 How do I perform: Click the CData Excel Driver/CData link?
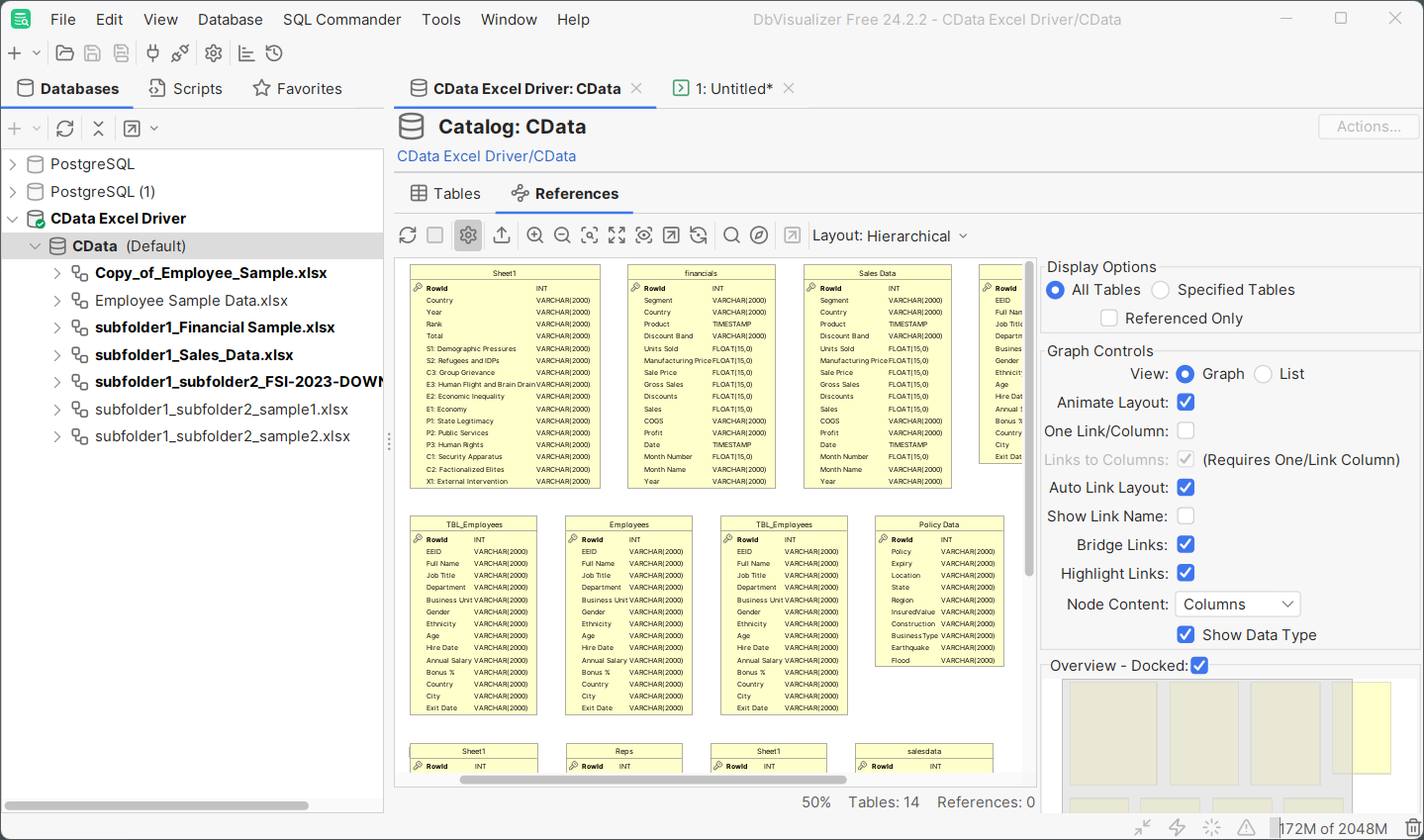tap(486, 156)
